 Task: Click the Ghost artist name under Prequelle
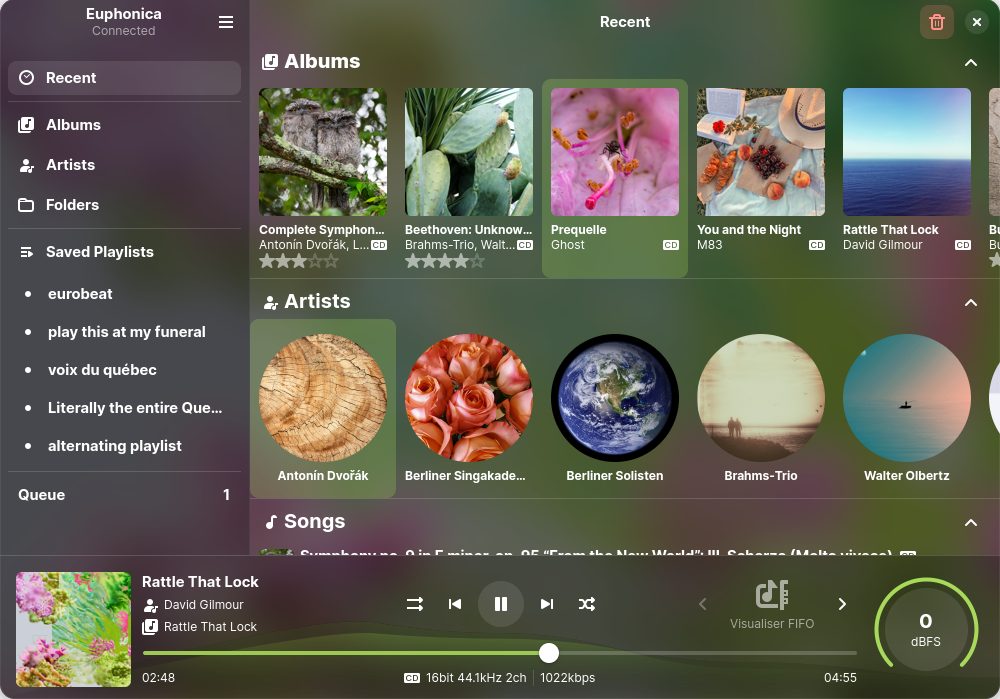coord(568,245)
